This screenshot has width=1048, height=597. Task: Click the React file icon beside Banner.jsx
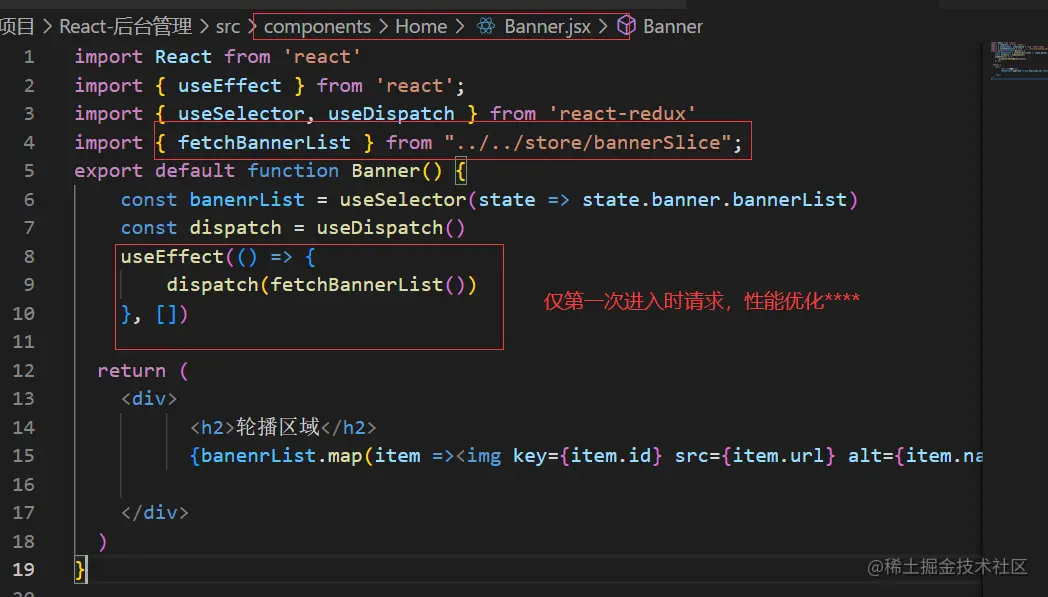pyautogui.click(x=486, y=26)
